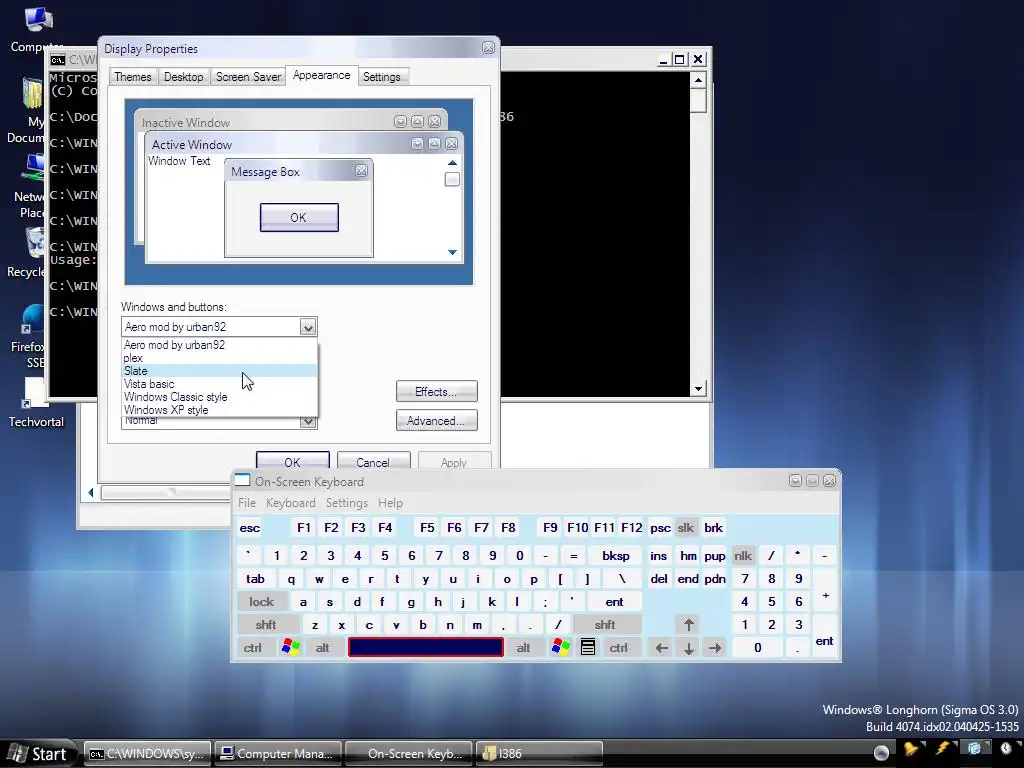Click command prompt scrollbar down arrow
The width and height of the screenshot is (1024, 768).
point(698,389)
